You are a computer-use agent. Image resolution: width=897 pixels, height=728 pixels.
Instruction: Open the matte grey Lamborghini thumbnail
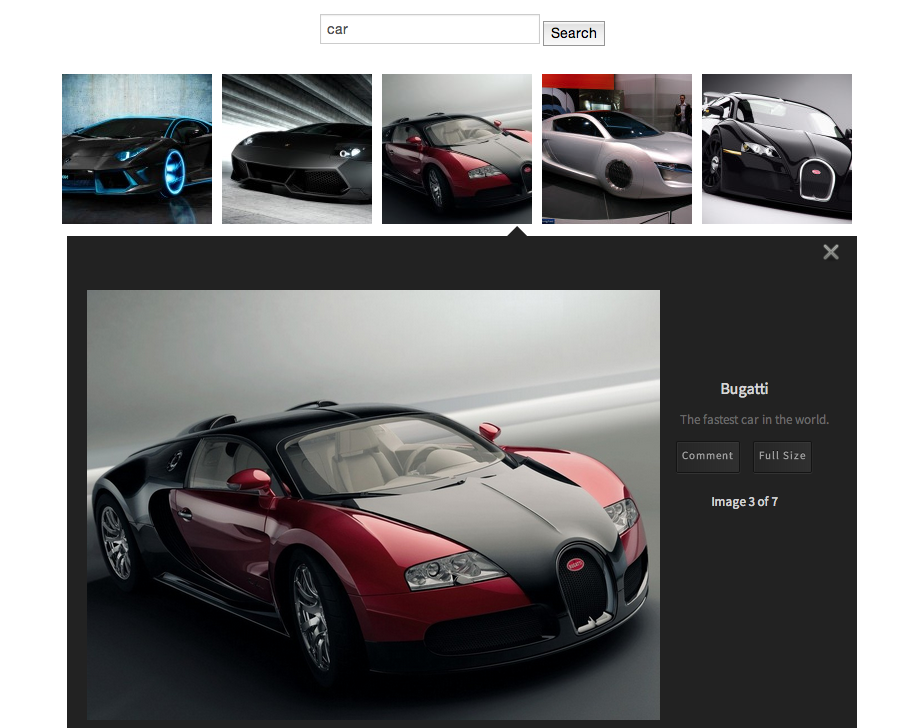click(x=297, y=149)
